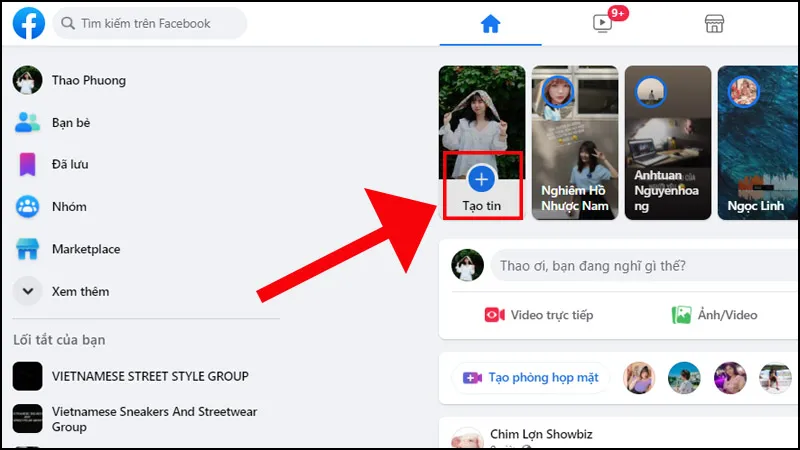Image resolution: width=800 pixels, height=450 pixels.
Task: Click Chim Lợn Showbiz page avatar
Action: tap(467, 438)
